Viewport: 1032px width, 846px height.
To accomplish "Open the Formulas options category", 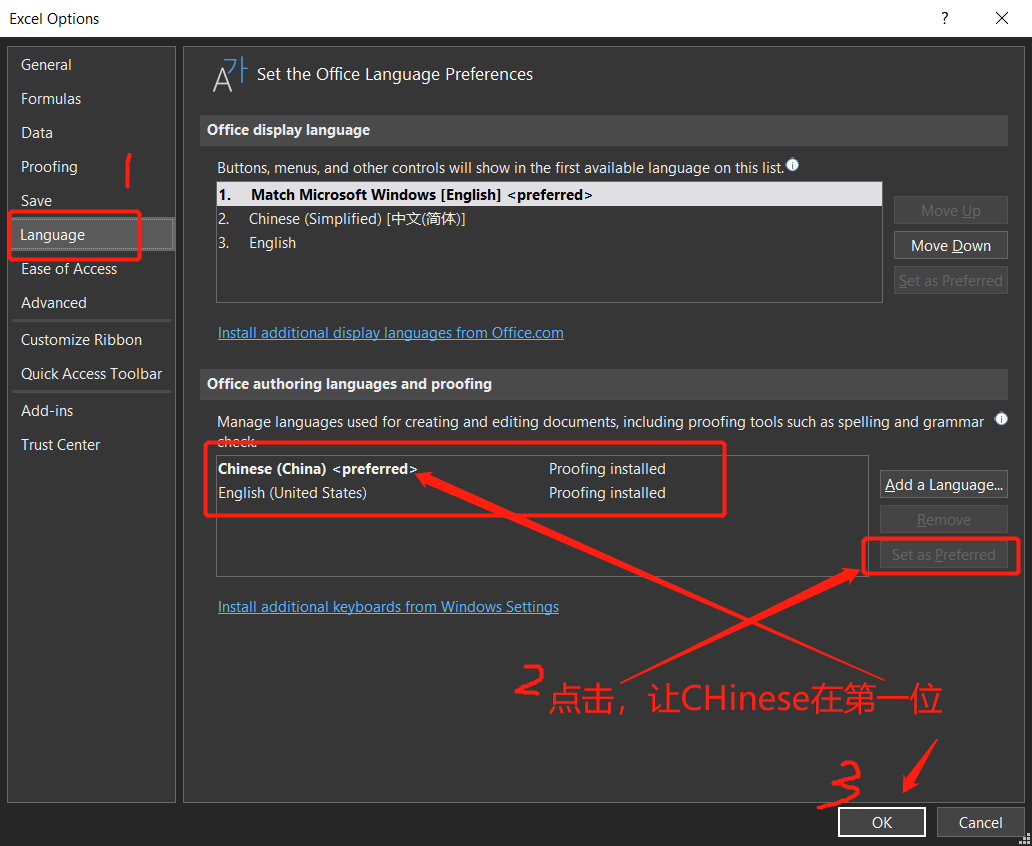I will coord(92,99).
